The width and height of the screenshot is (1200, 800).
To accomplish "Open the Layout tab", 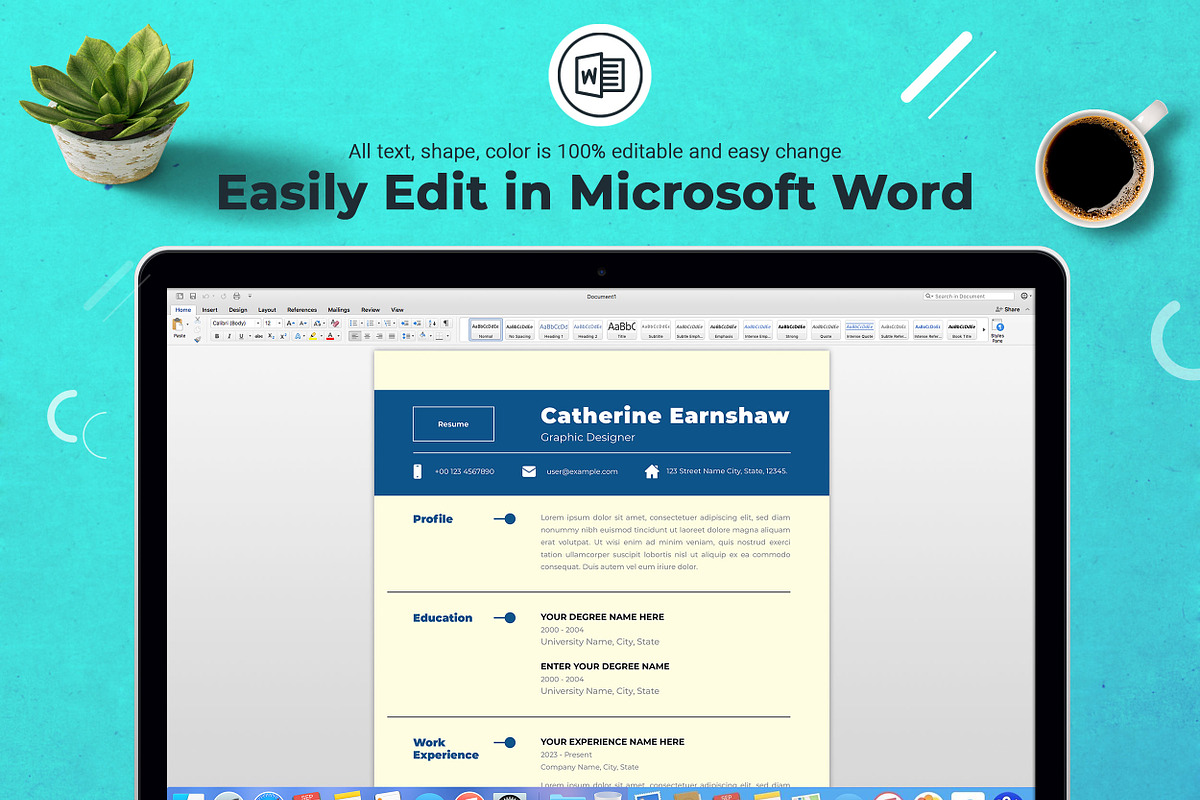I will (x=267, y=310).
